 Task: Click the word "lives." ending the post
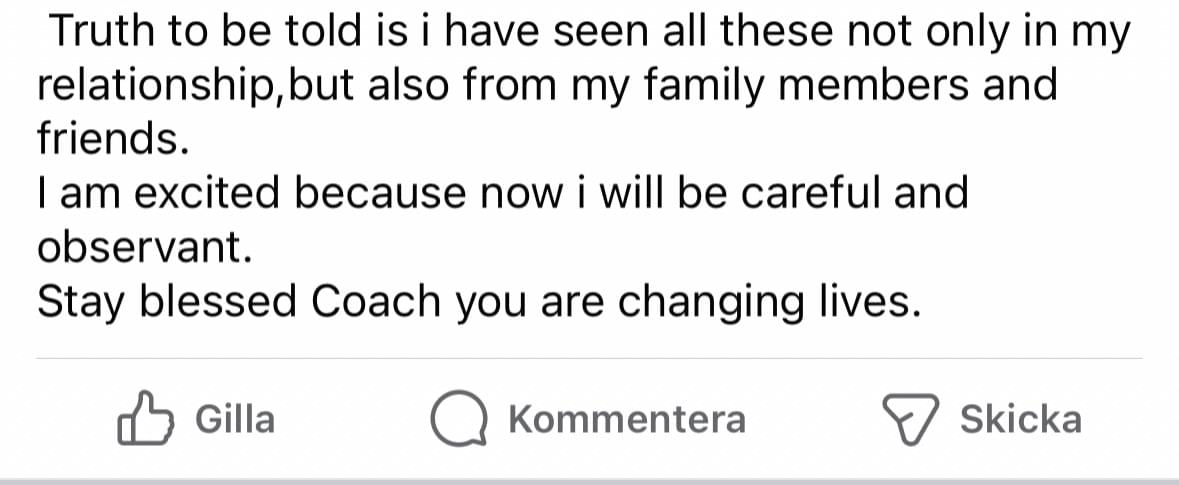tap(865, 302)
